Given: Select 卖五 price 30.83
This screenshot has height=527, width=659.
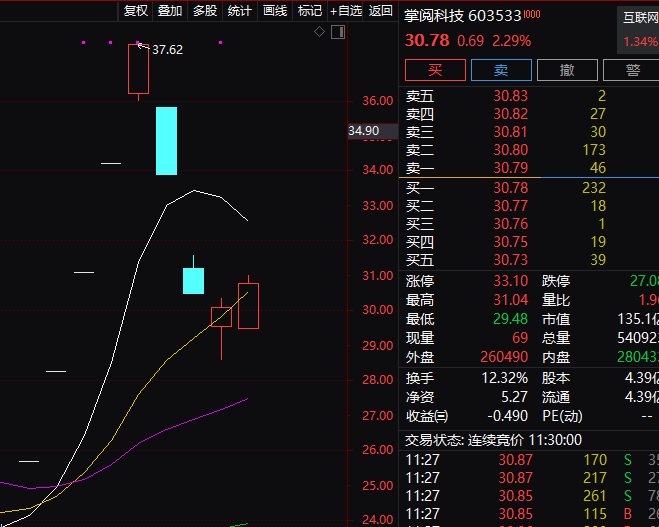Looking at the screenshot, I should pyautogui.click(x=510, y=96).
